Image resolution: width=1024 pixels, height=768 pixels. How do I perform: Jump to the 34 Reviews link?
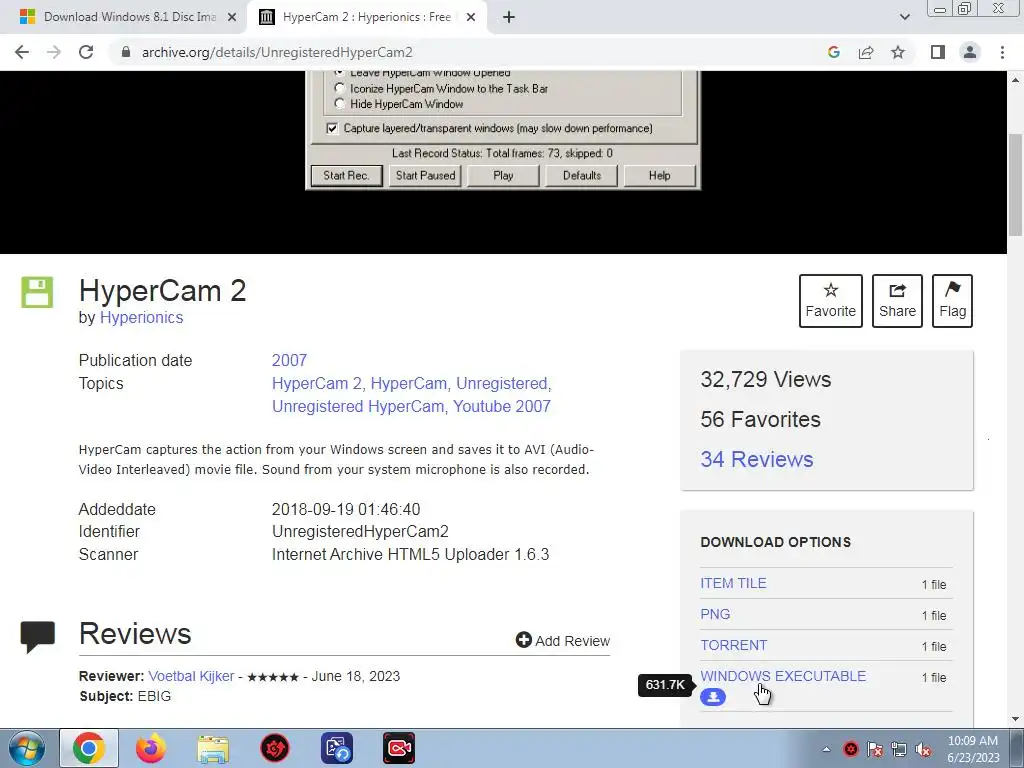[x=757, y=459]
